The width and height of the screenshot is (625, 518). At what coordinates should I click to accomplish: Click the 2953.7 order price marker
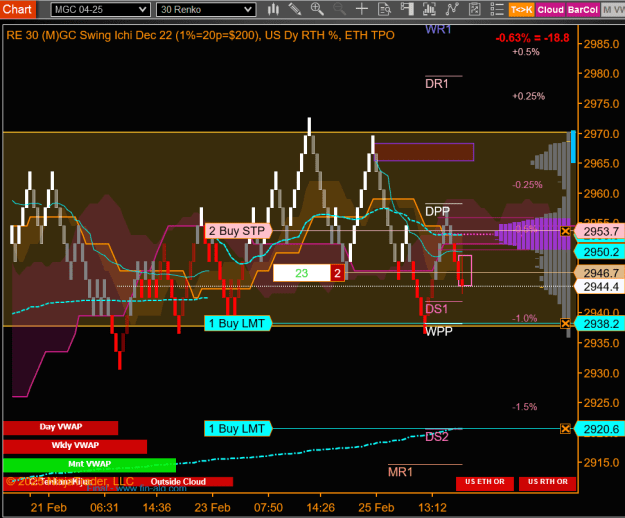[x=600, y=232]
